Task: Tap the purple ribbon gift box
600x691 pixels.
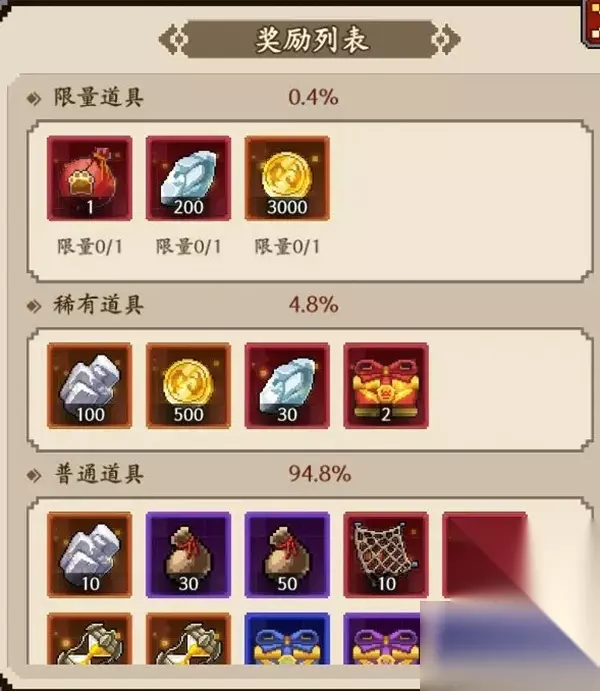Action: pos(382,639)
